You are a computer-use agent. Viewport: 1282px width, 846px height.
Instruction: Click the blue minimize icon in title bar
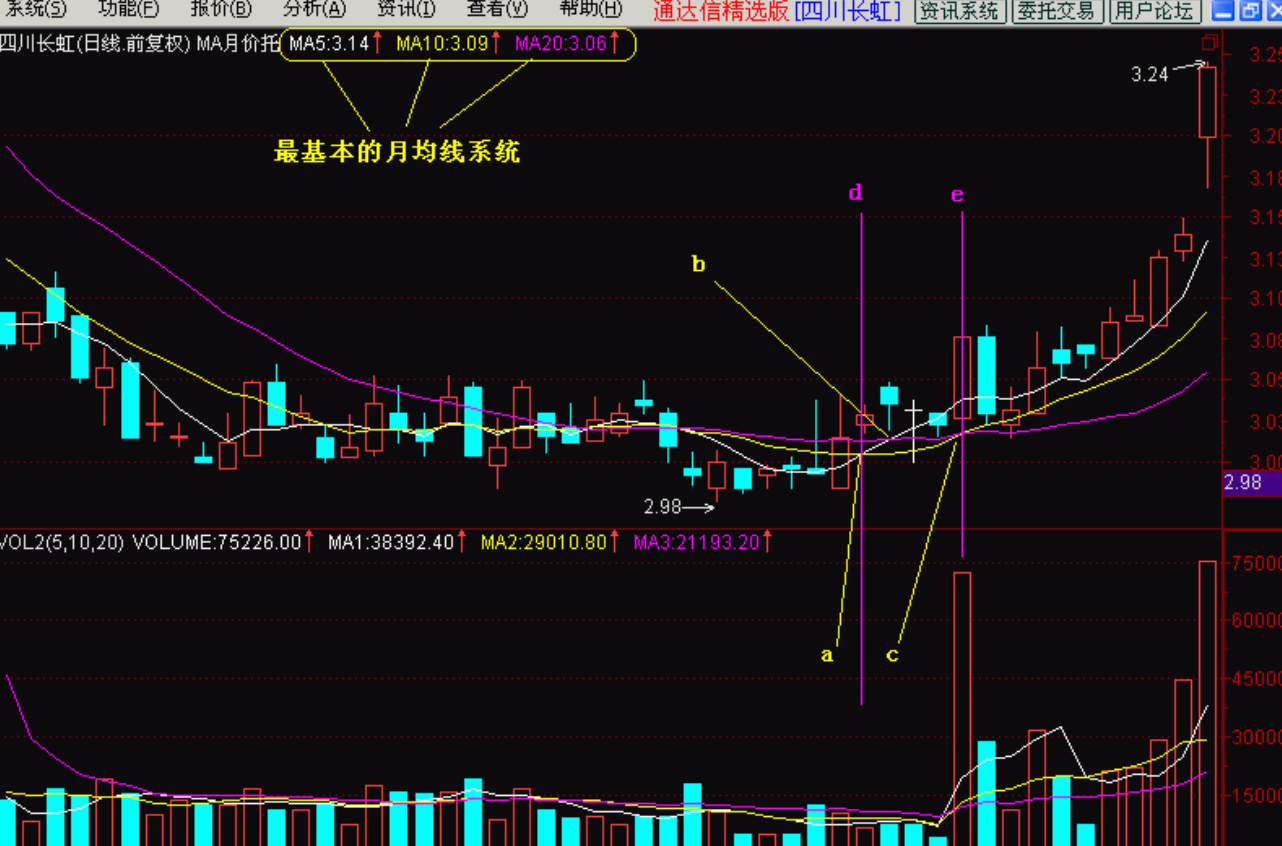pyautogui.click(x=1223, y=11)
